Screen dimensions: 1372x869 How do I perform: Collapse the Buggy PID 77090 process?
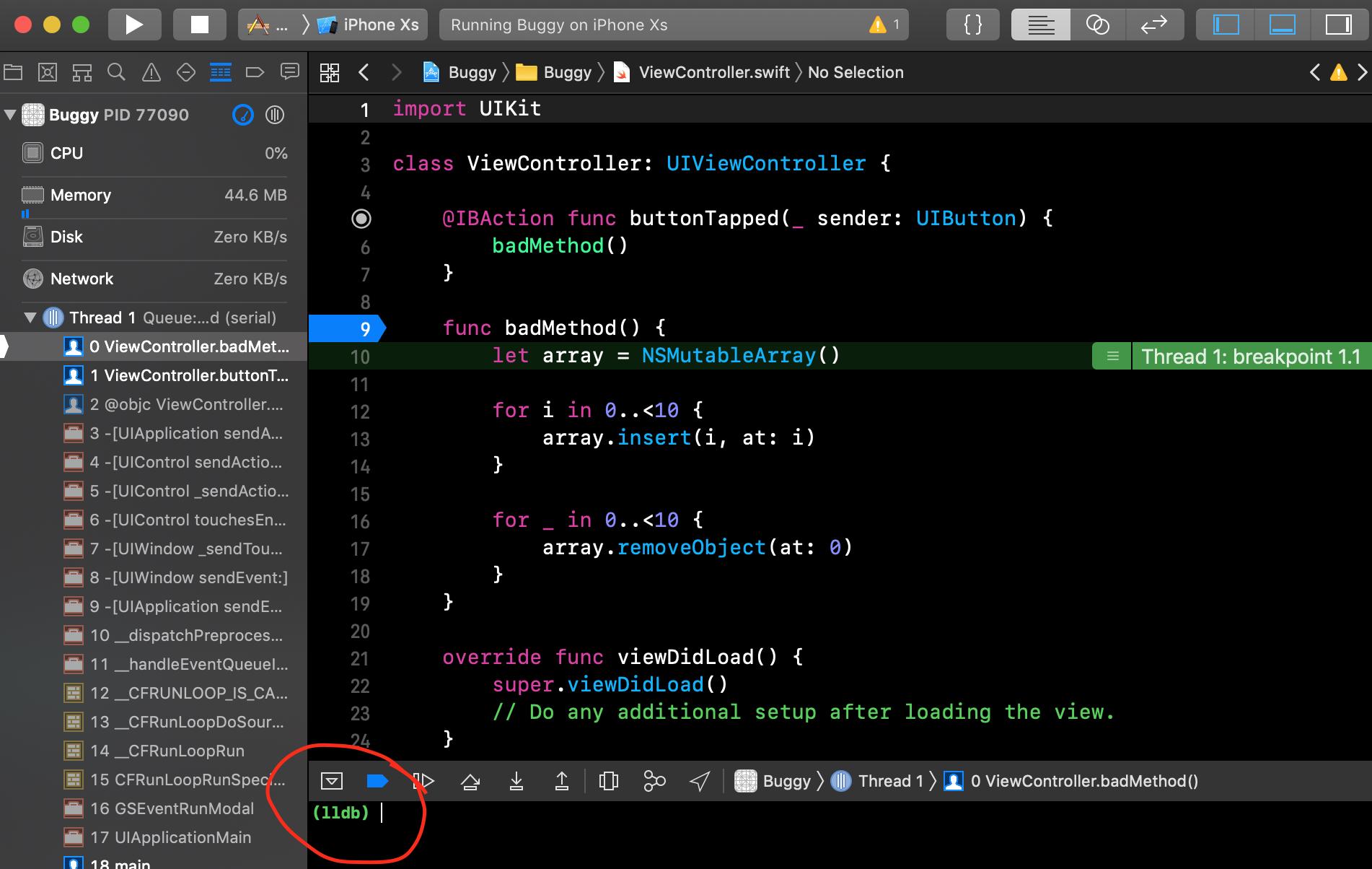coord(10,115)
